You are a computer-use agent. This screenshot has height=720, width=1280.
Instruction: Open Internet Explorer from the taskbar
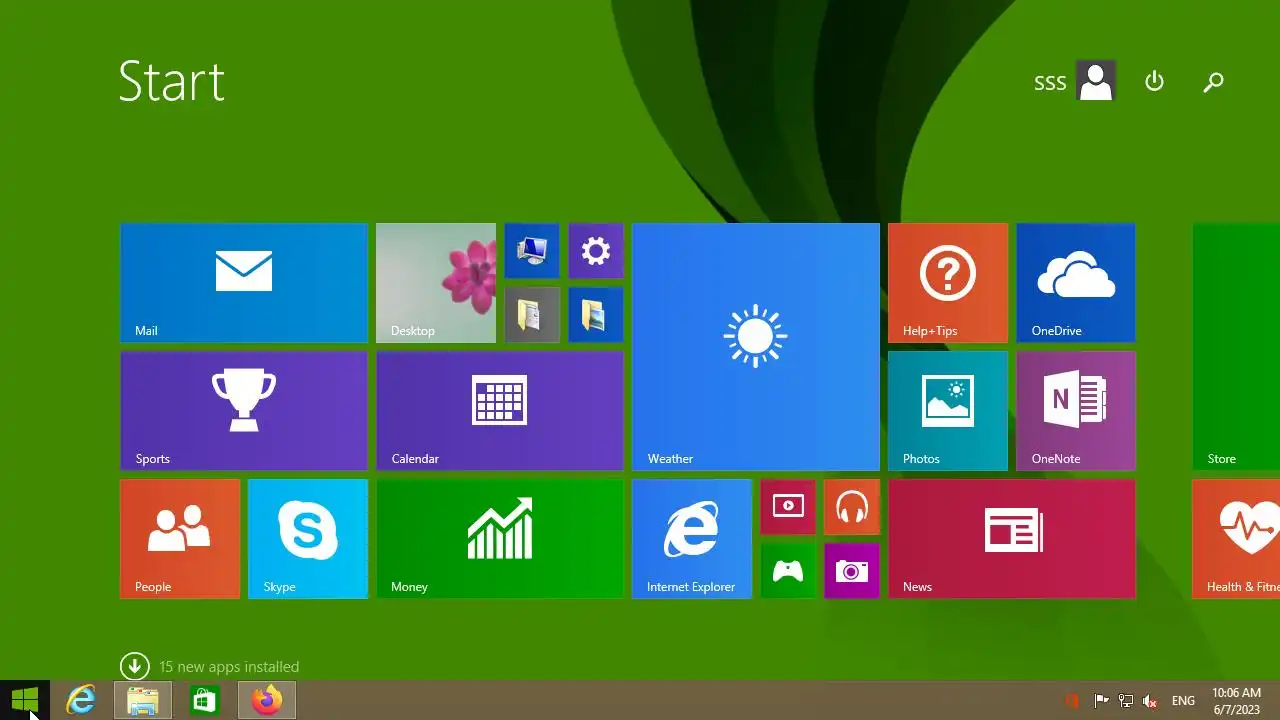[x=81, y=700]
